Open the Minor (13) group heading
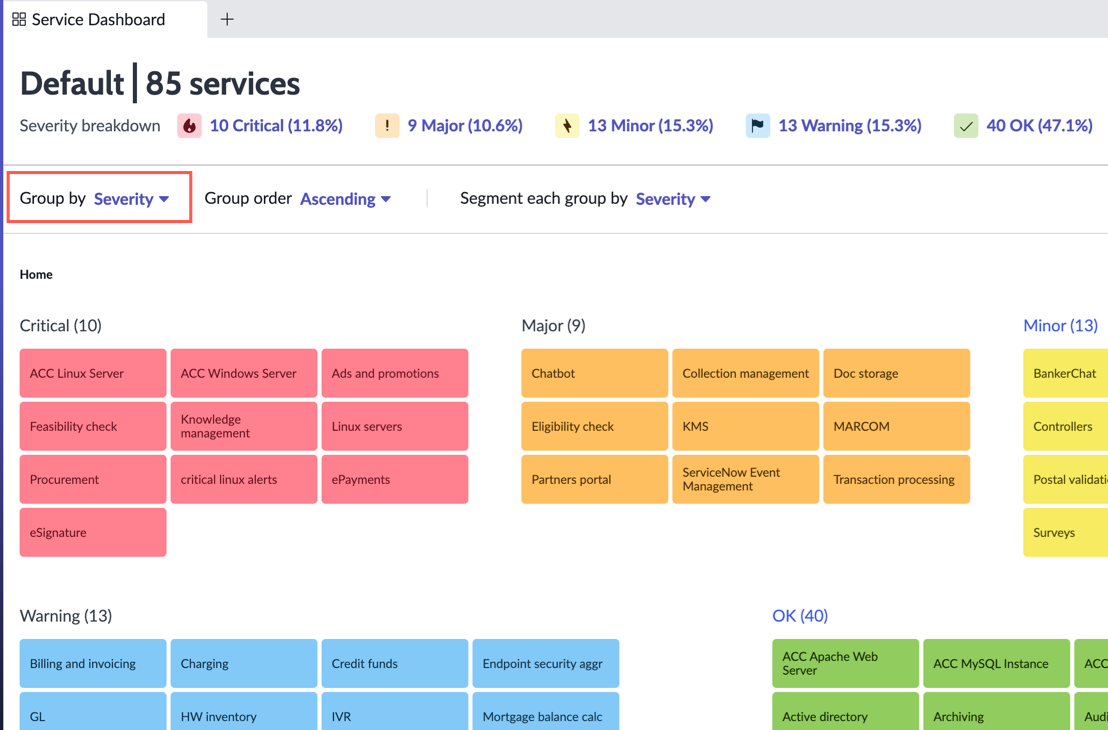The height and width of the screenshot is (730, 1108). point(1060,326)
